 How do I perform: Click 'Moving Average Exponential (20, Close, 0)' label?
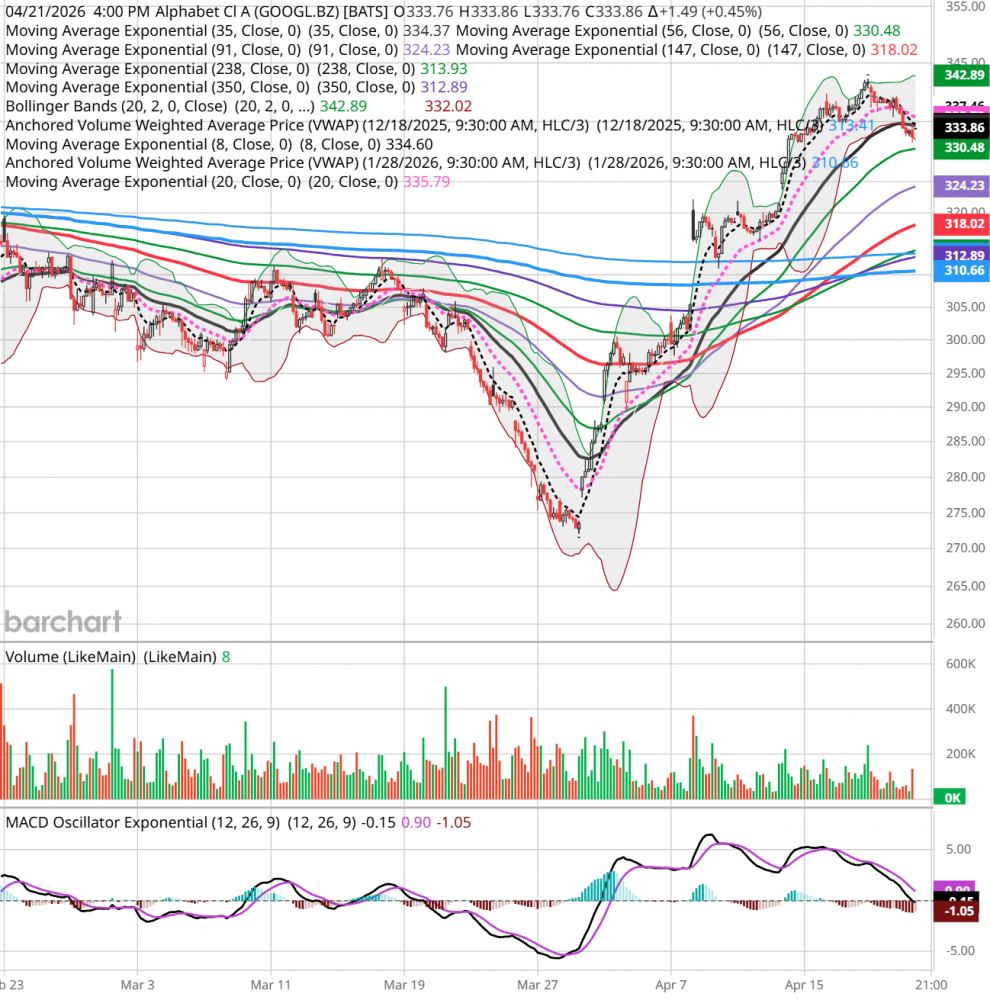pyautogui.click(x=153, y=182)
